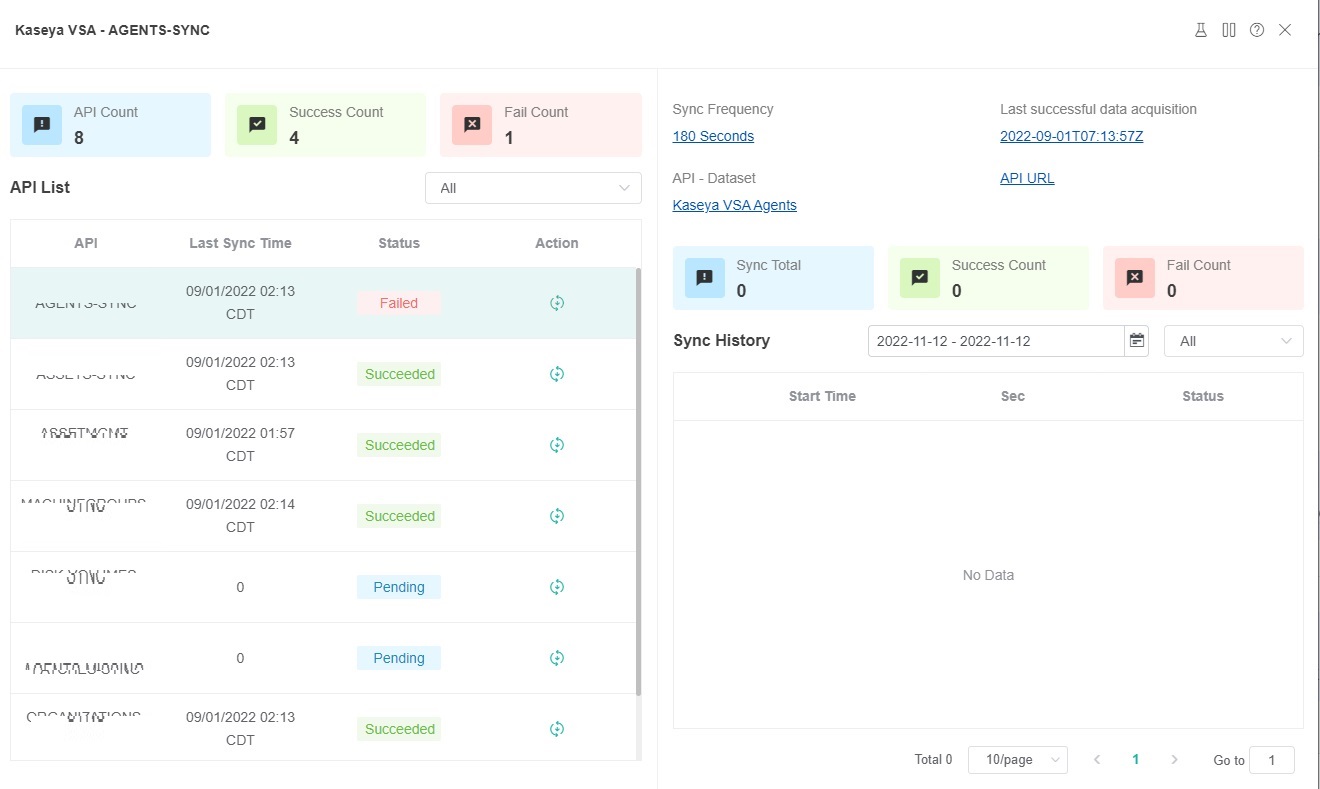Screen dimensions: 1320x789
Task: Open the API List filter dropdown
Action: click(x=533, y=188)
